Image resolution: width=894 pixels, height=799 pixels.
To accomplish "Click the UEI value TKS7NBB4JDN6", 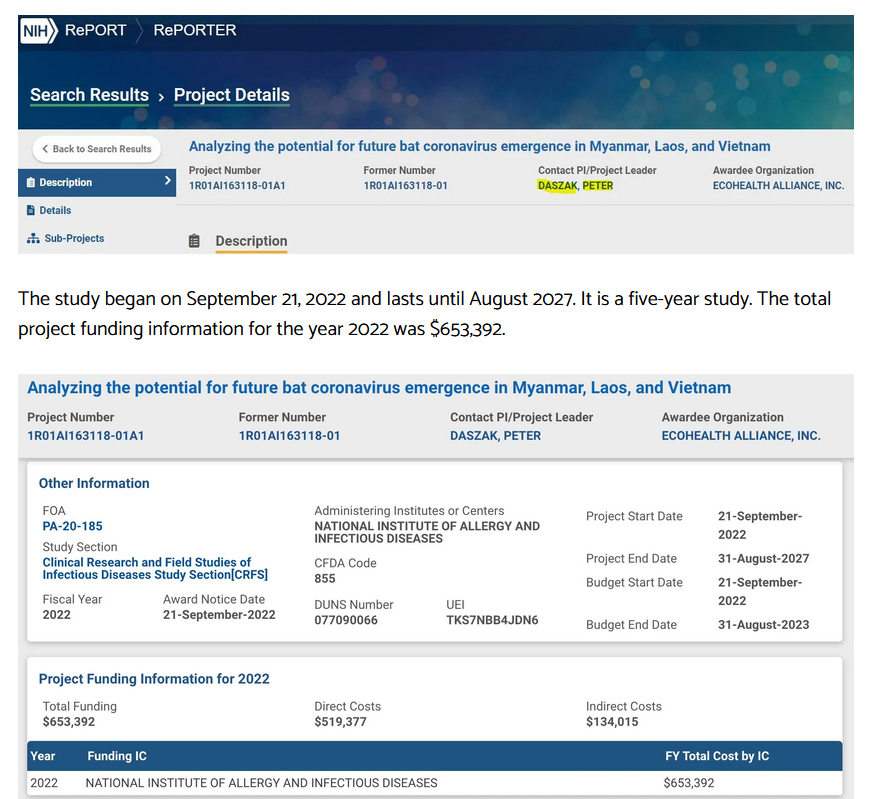I will 492,620.
